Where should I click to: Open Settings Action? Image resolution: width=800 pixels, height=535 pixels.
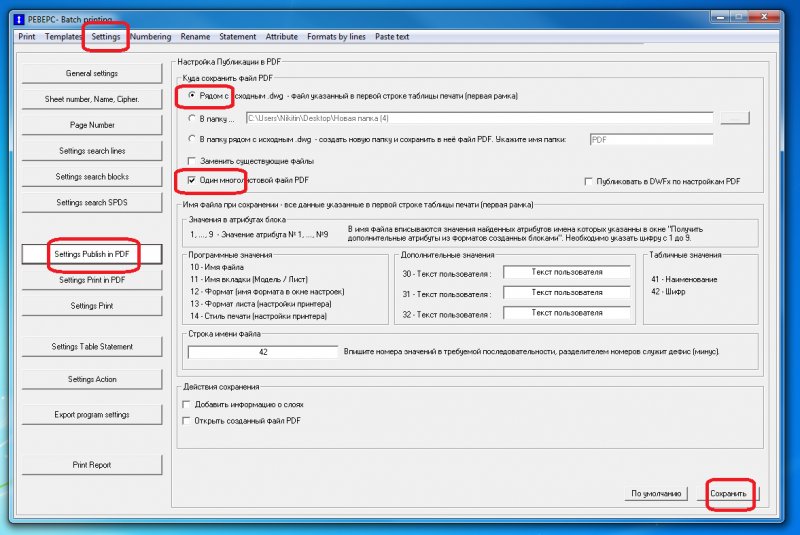tap(92, 379)
